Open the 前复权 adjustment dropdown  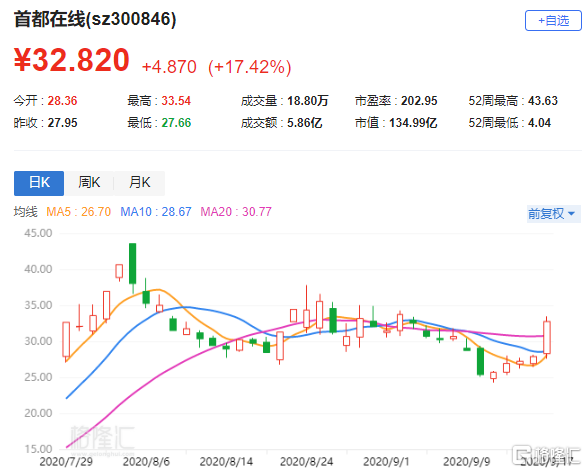pos(553,214)
